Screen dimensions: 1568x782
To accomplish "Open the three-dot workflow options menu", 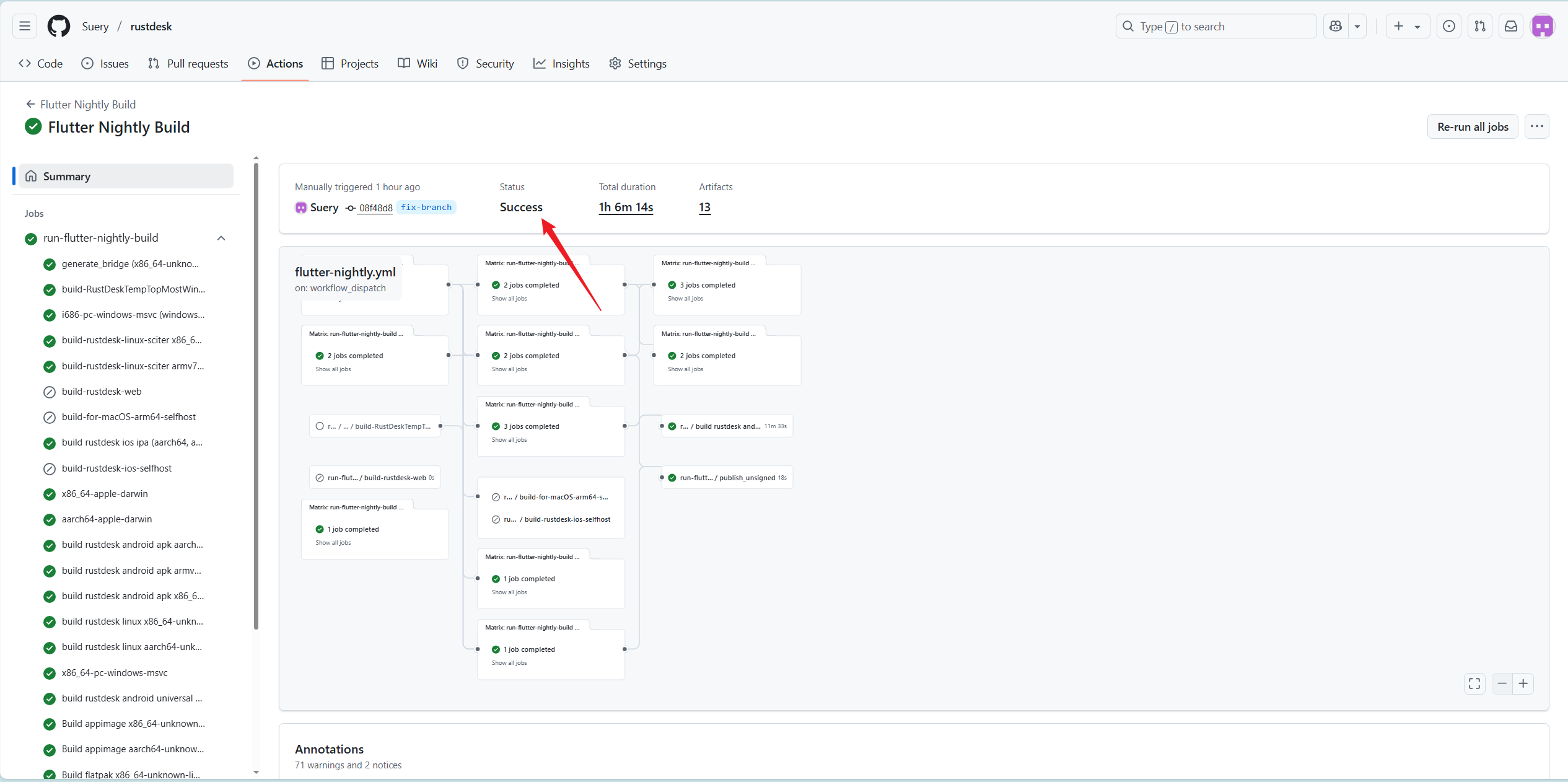I will [1537, 126].
